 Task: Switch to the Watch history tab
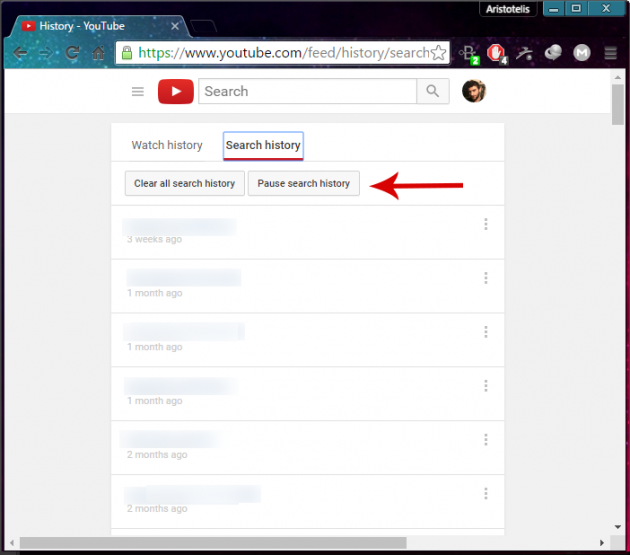pyautogui.click(x=167, y=146)
